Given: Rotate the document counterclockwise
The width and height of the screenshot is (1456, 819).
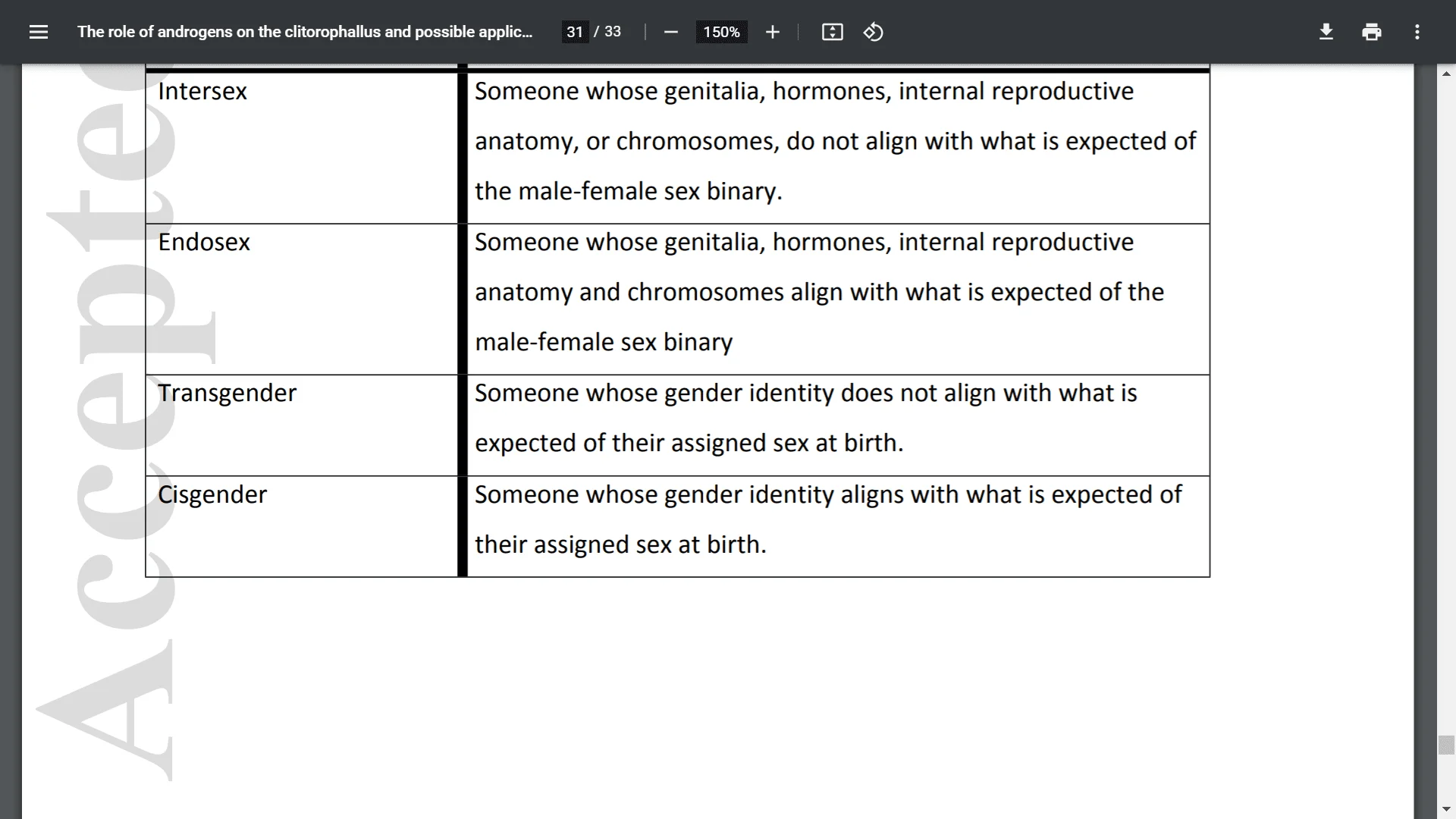Looking at the screenshot, I should click(x=873, y=32).
